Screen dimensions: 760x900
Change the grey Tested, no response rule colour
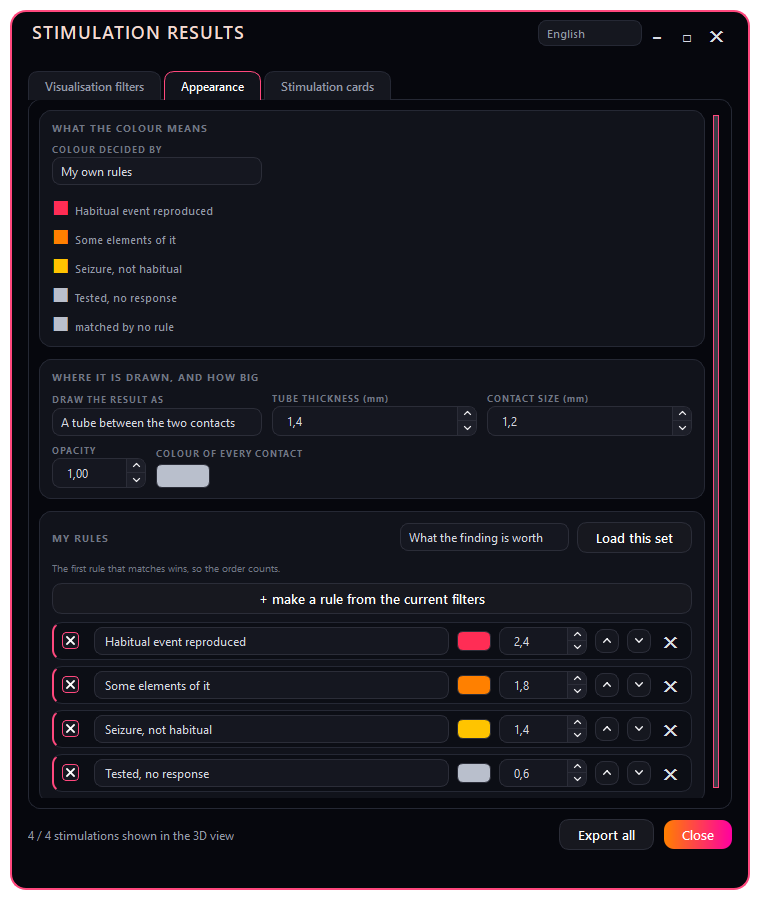pos(474,774)
